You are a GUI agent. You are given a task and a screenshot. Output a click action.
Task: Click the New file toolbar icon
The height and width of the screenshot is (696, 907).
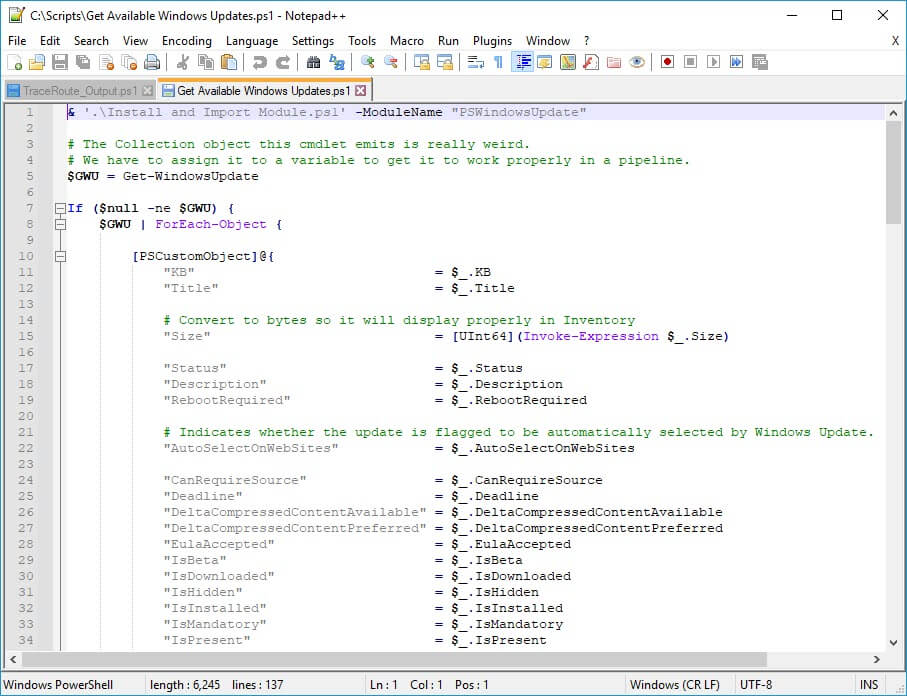point(15,62)
